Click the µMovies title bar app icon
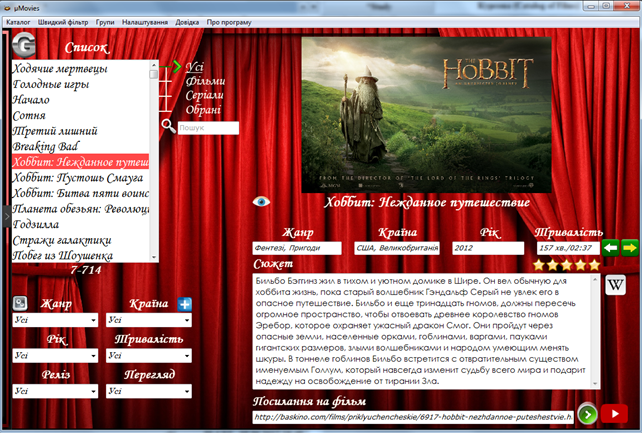 (7, 8)
